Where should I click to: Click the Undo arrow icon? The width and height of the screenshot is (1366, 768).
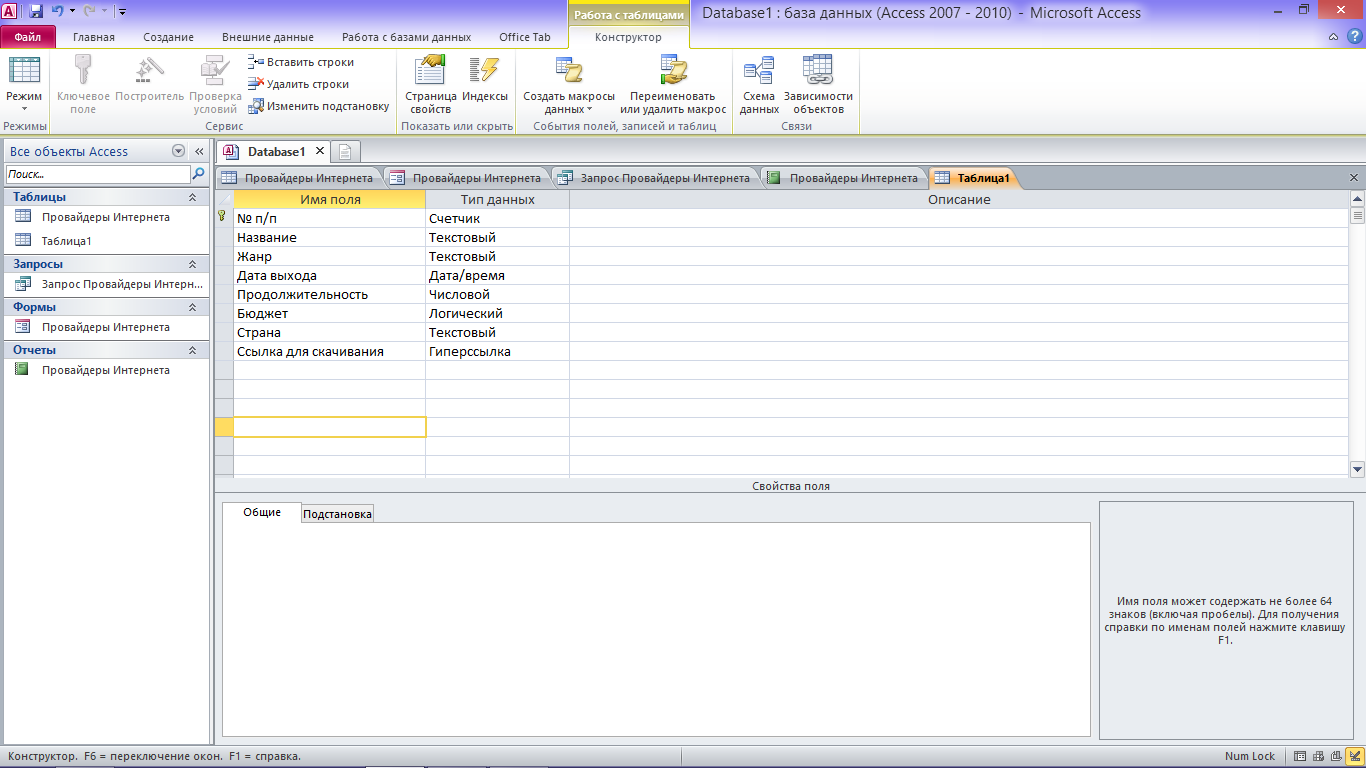57,11
